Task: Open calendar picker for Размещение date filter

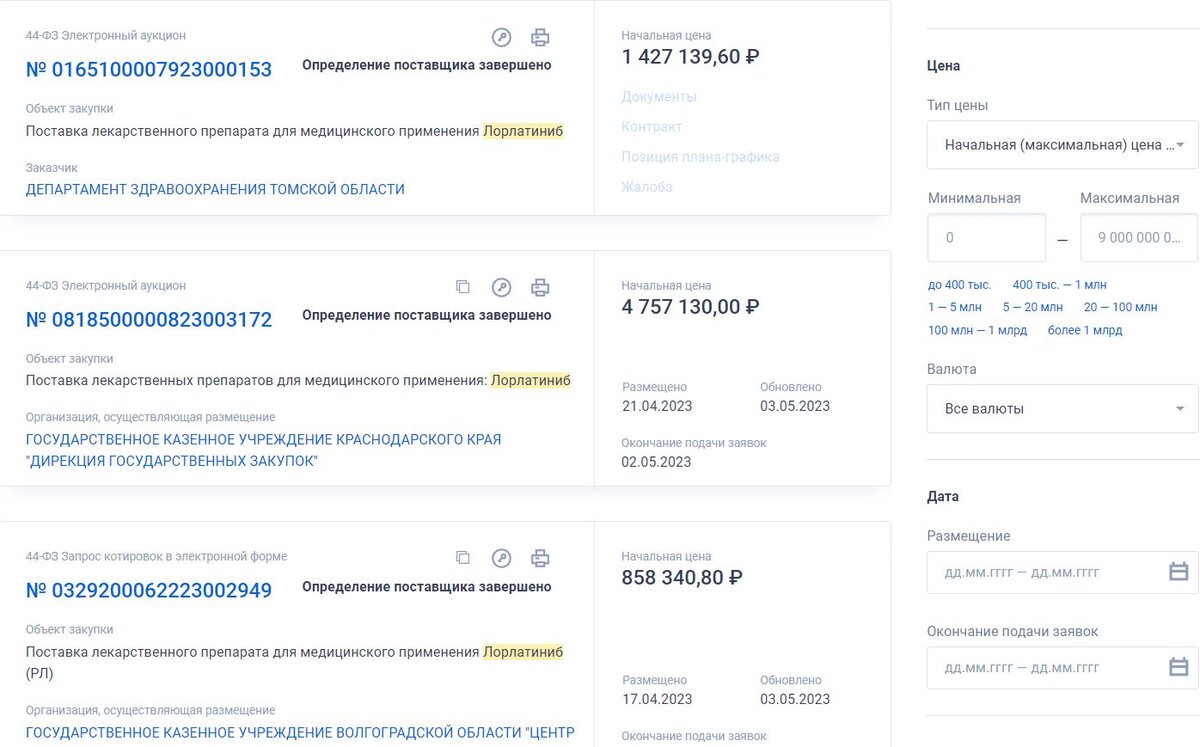Action: (1176, 571)
